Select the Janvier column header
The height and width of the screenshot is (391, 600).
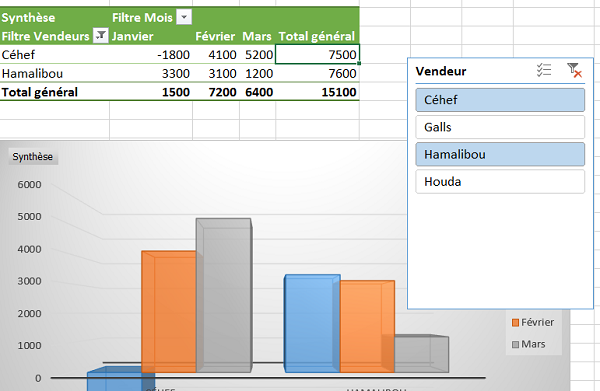point(151,36)
